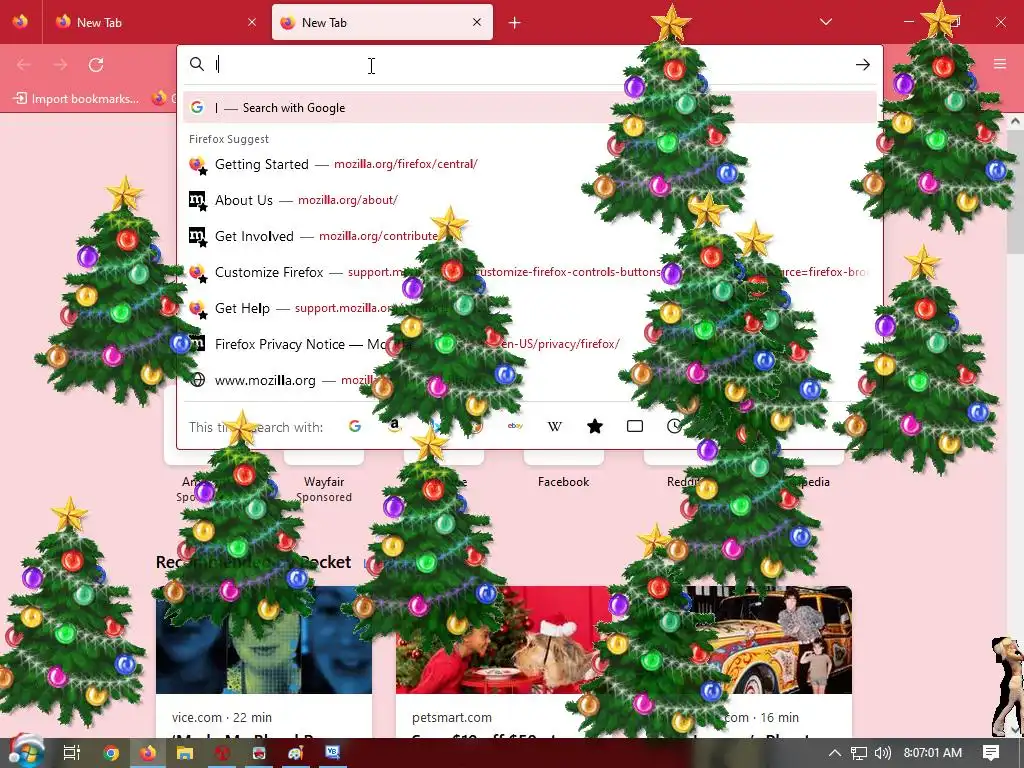The image size is (1024, 768).
Task: Click the taskbar clock showing 8:07:01 AM
Action: 933,753
